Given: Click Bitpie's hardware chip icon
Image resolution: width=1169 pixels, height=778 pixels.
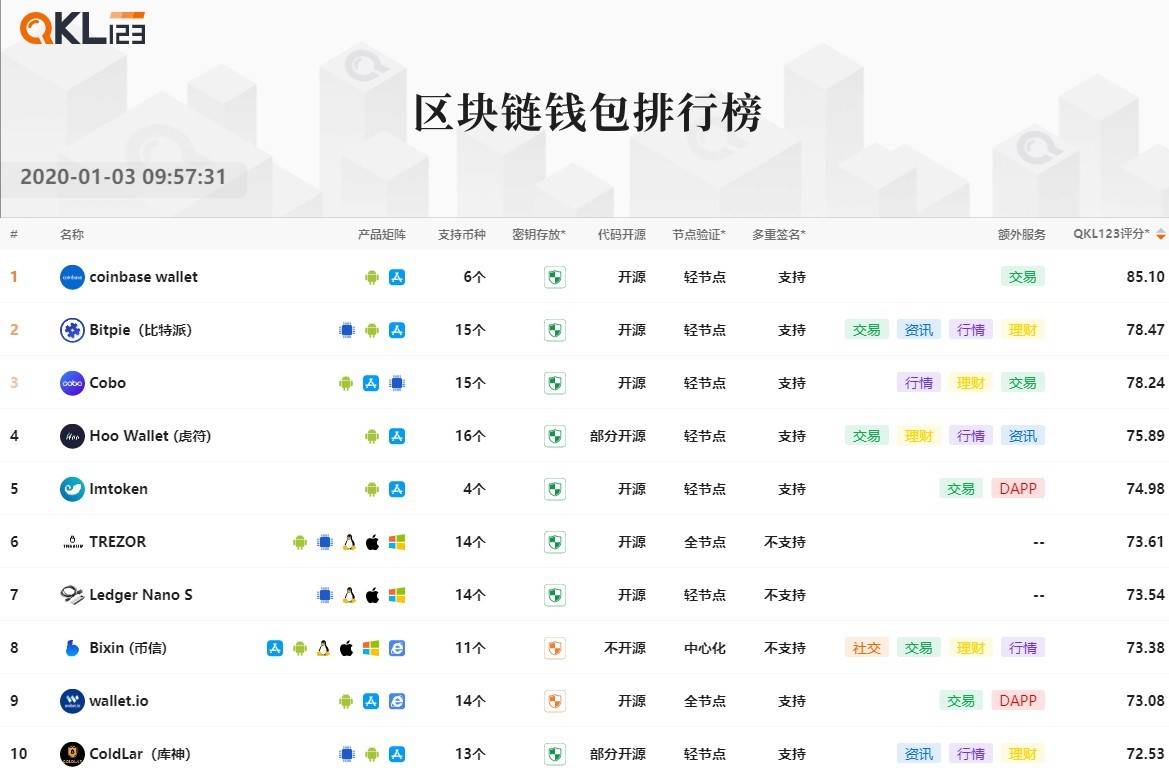Looking at the screenshot, I should coord(347,330).
